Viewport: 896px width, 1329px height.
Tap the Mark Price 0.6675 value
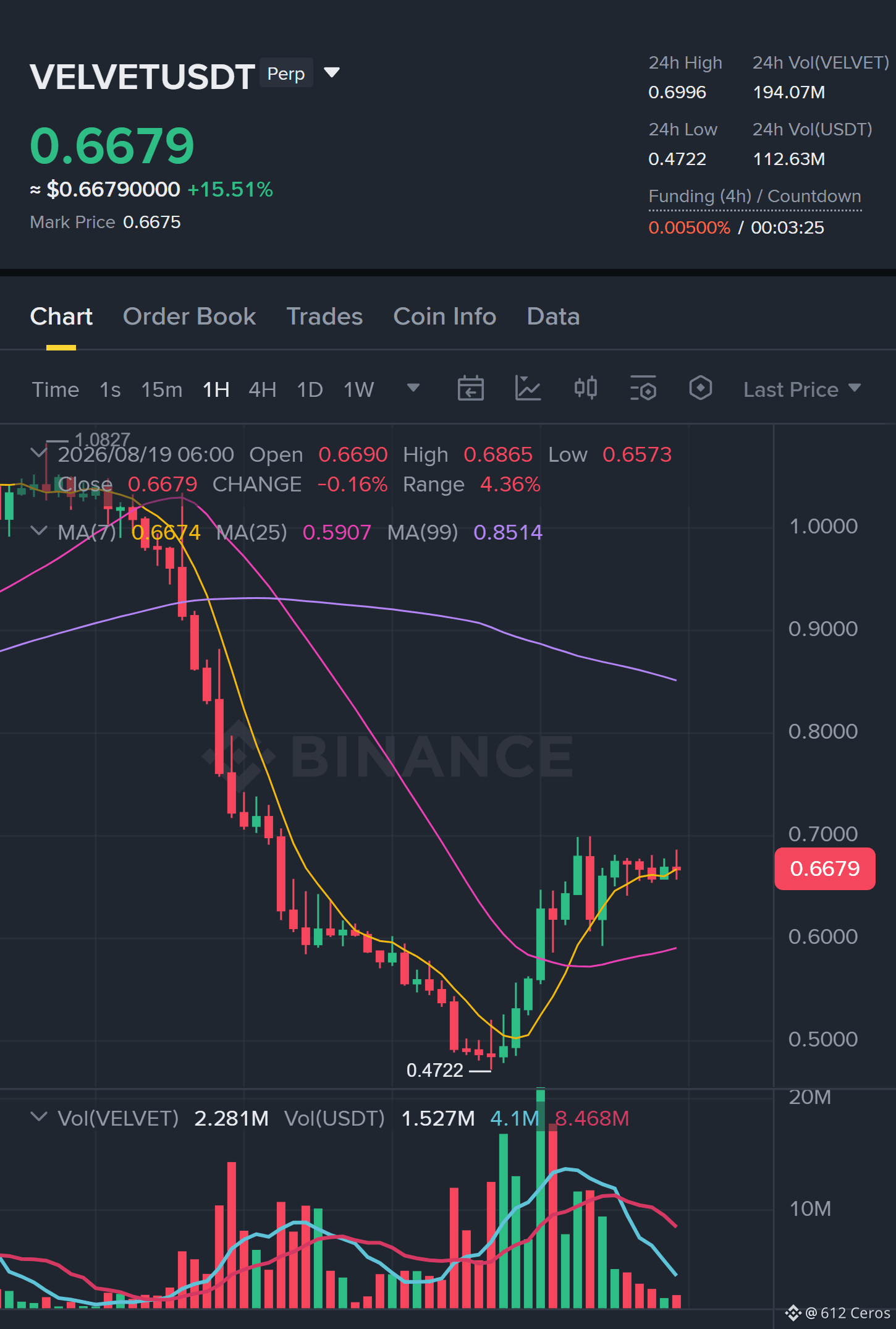152,223
